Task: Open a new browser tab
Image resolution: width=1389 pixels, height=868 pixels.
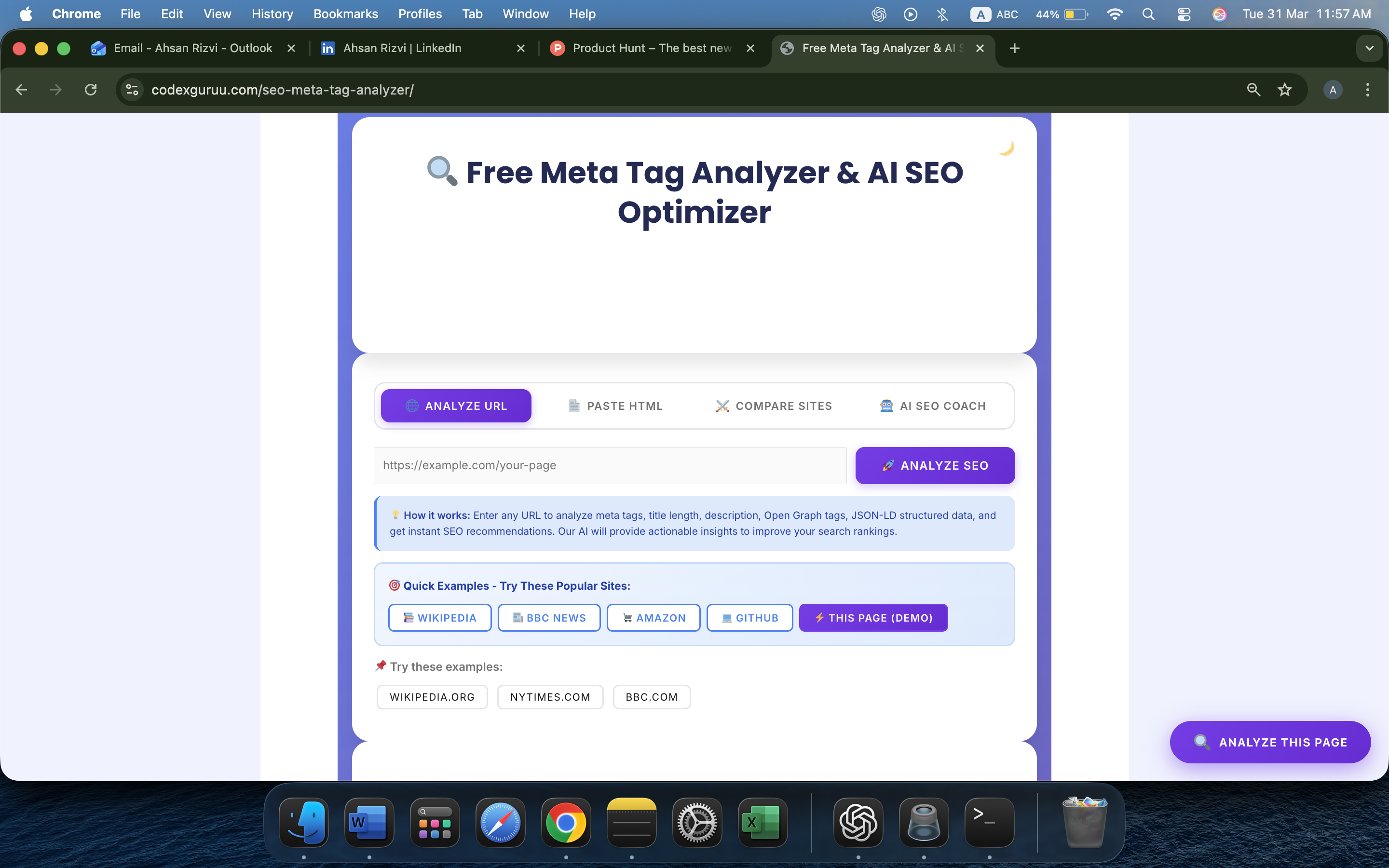Action: tap(1014, 48)
